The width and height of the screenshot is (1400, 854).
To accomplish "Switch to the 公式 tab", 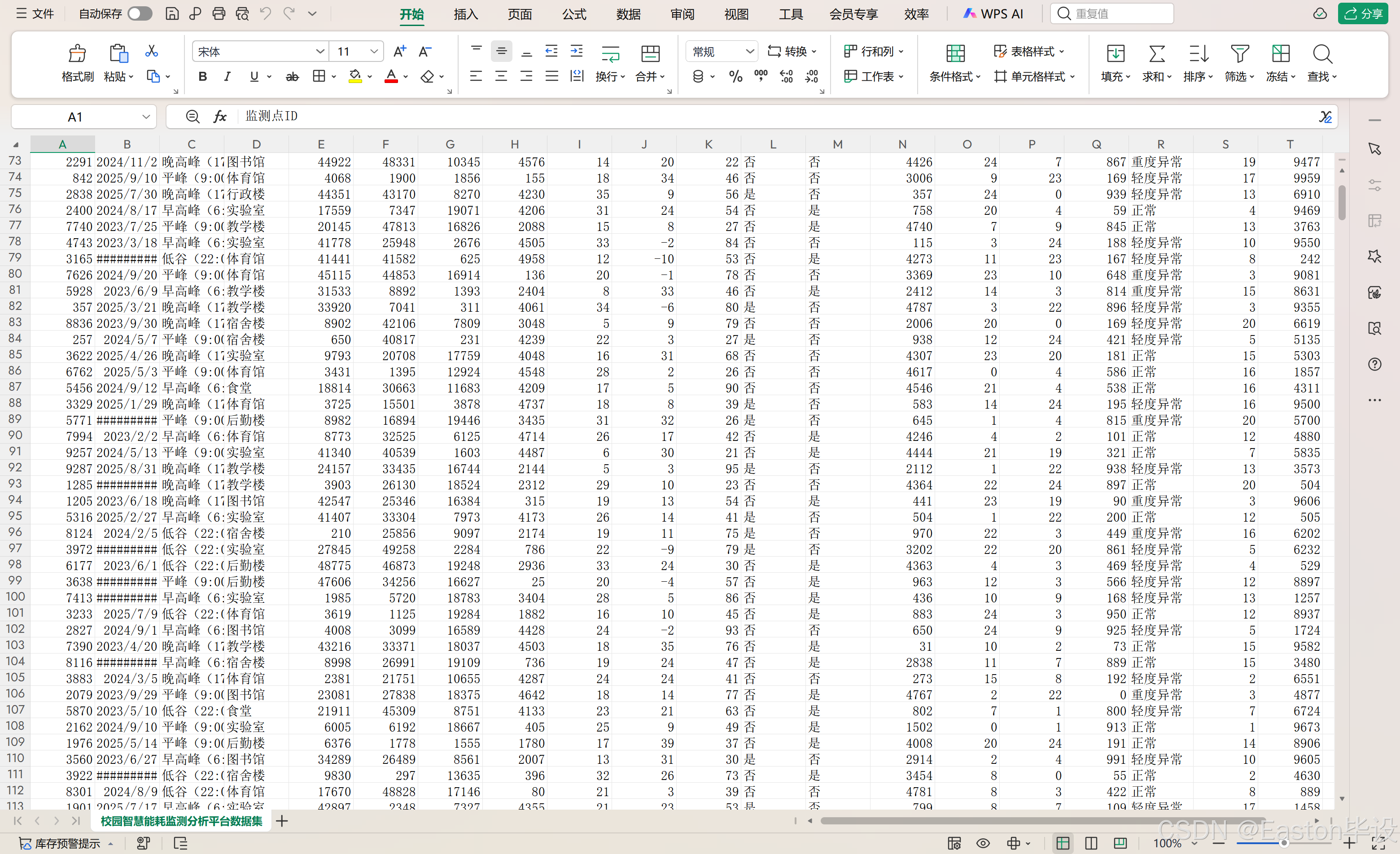I will (574, 14).
